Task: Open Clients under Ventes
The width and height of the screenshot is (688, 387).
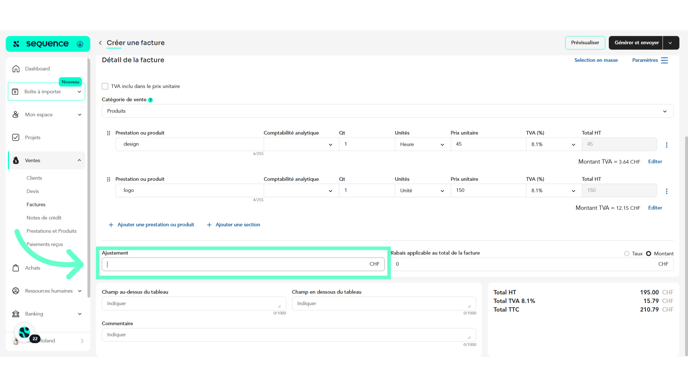Action: click(x=34, y=178)
